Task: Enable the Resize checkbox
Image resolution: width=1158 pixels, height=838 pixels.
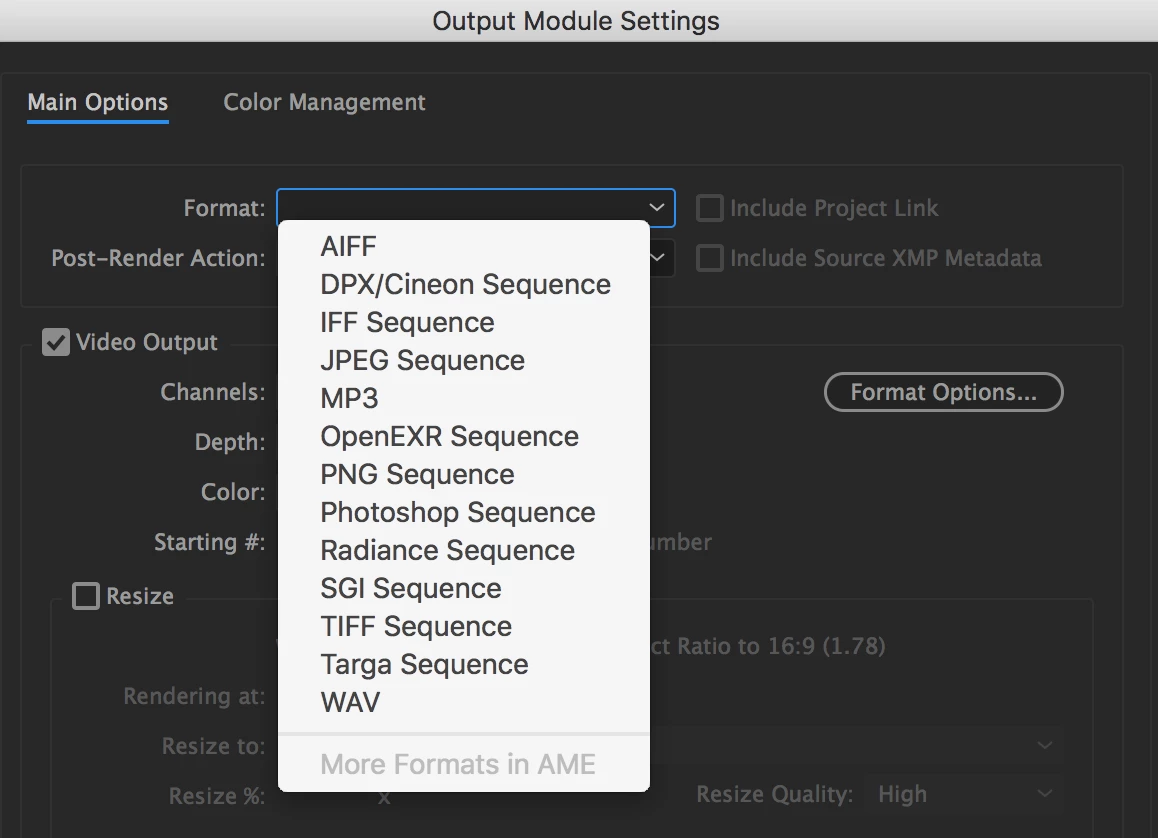Action: tap(86, 596)
